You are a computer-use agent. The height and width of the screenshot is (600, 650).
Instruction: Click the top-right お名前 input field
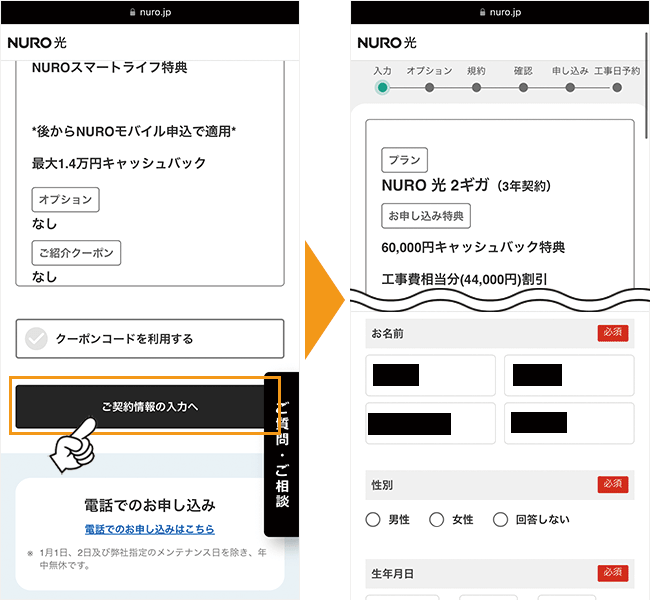pyautogui.click(x=569, y=375)
